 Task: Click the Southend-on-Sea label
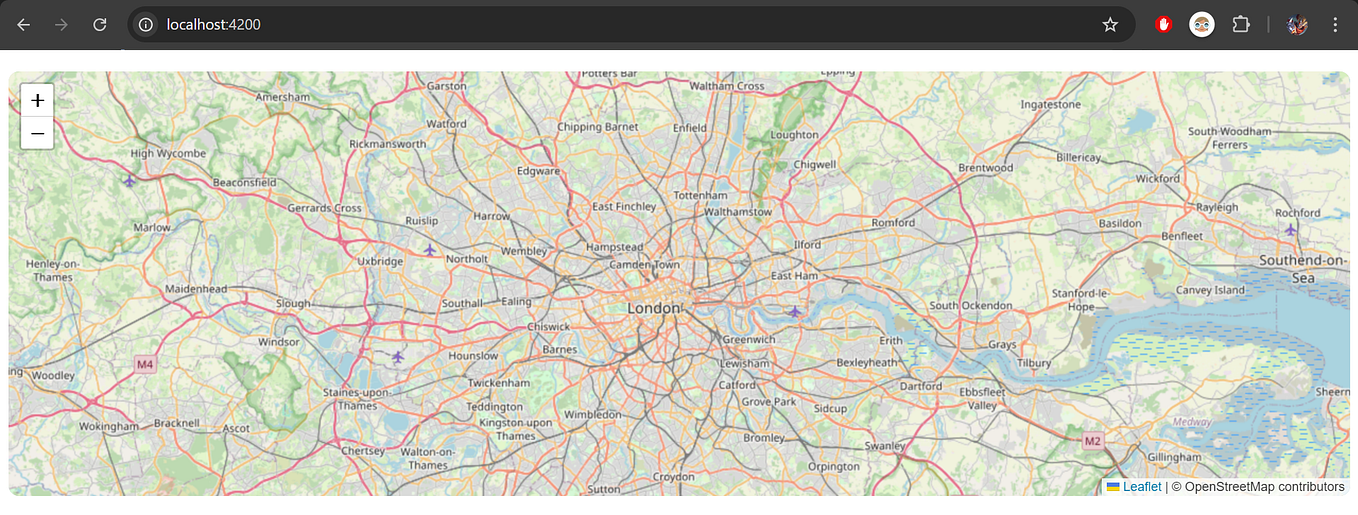pyautogui.click(x=1303, y=268)
